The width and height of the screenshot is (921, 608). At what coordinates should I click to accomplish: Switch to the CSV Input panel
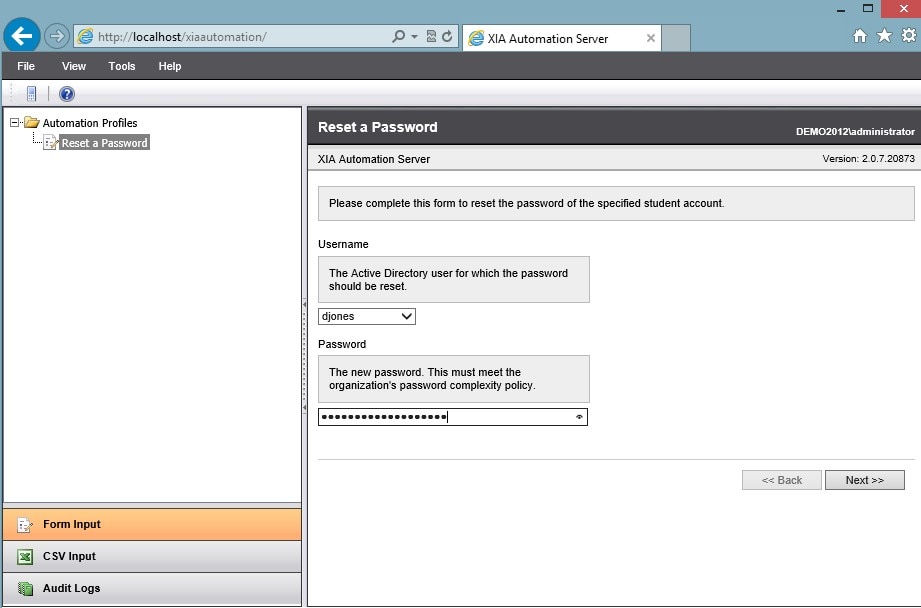click(152, 556)
